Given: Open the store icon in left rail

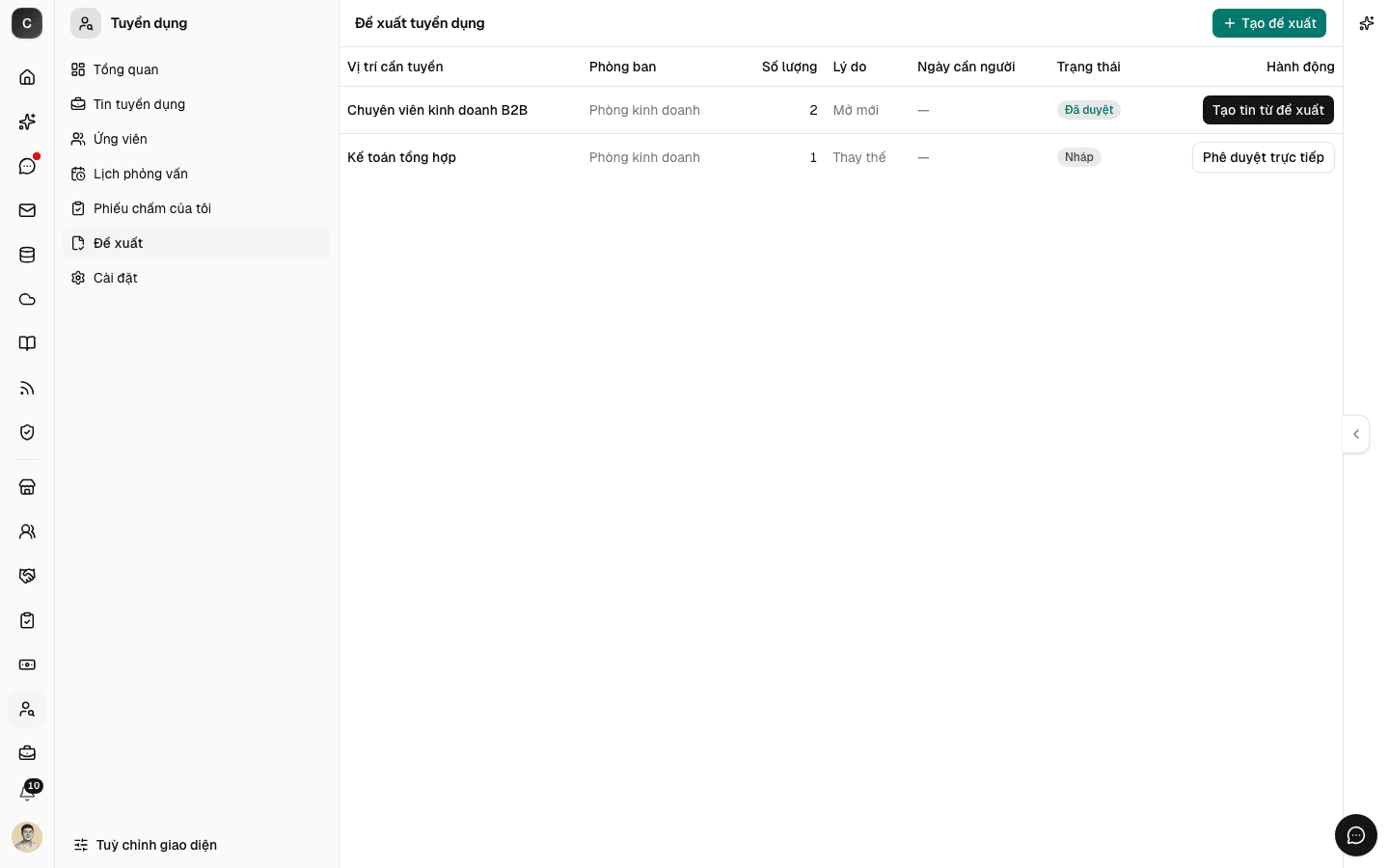Looking at the screenshot, I should 27,487.
